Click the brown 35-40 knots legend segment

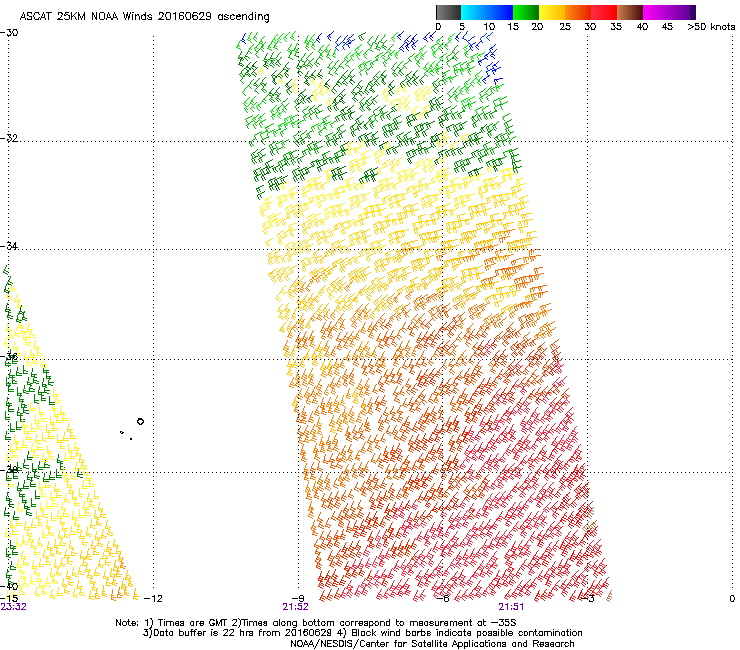point(630,12)
